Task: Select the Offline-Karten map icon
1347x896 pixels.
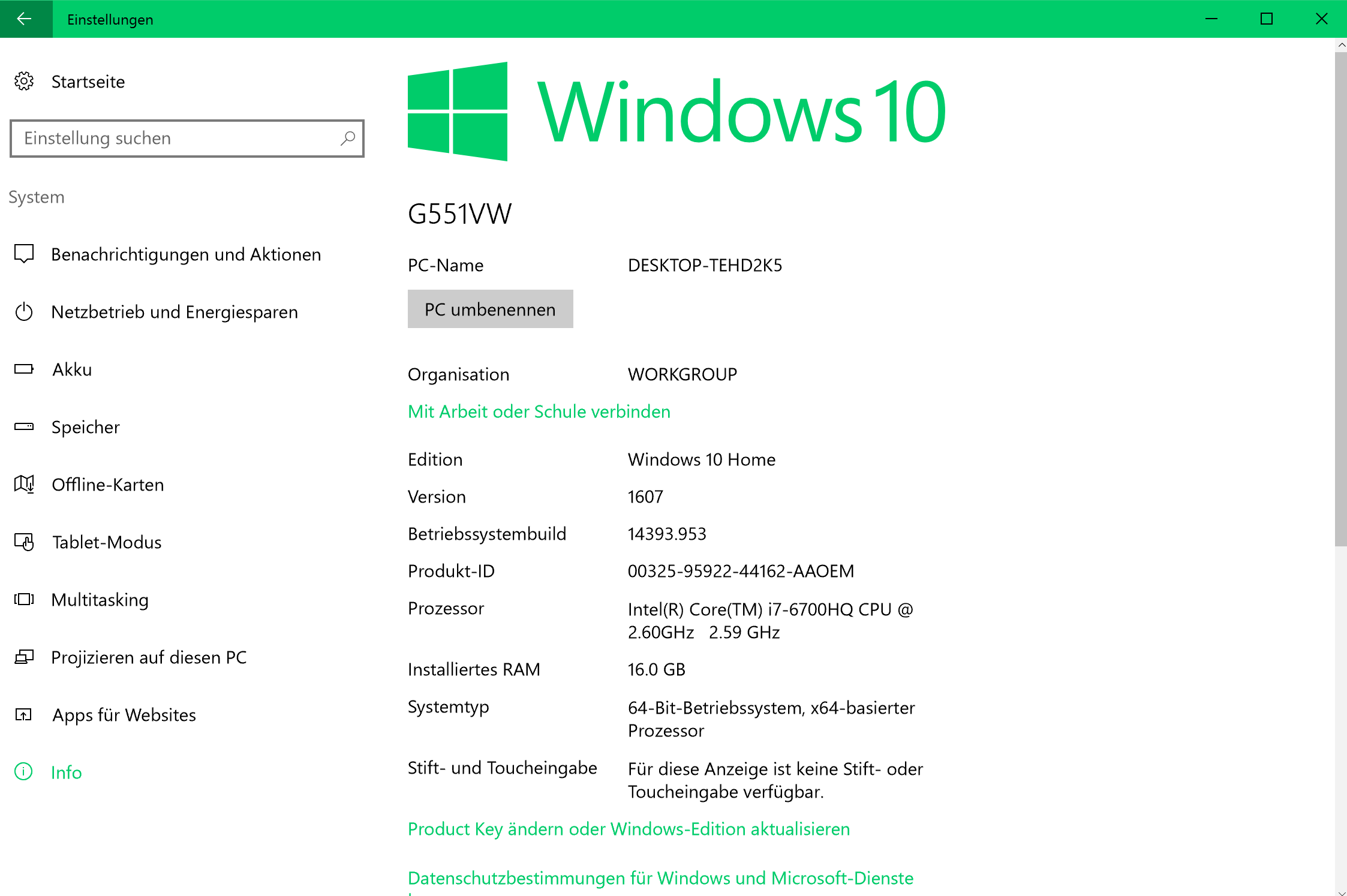Action: point(24,485)
